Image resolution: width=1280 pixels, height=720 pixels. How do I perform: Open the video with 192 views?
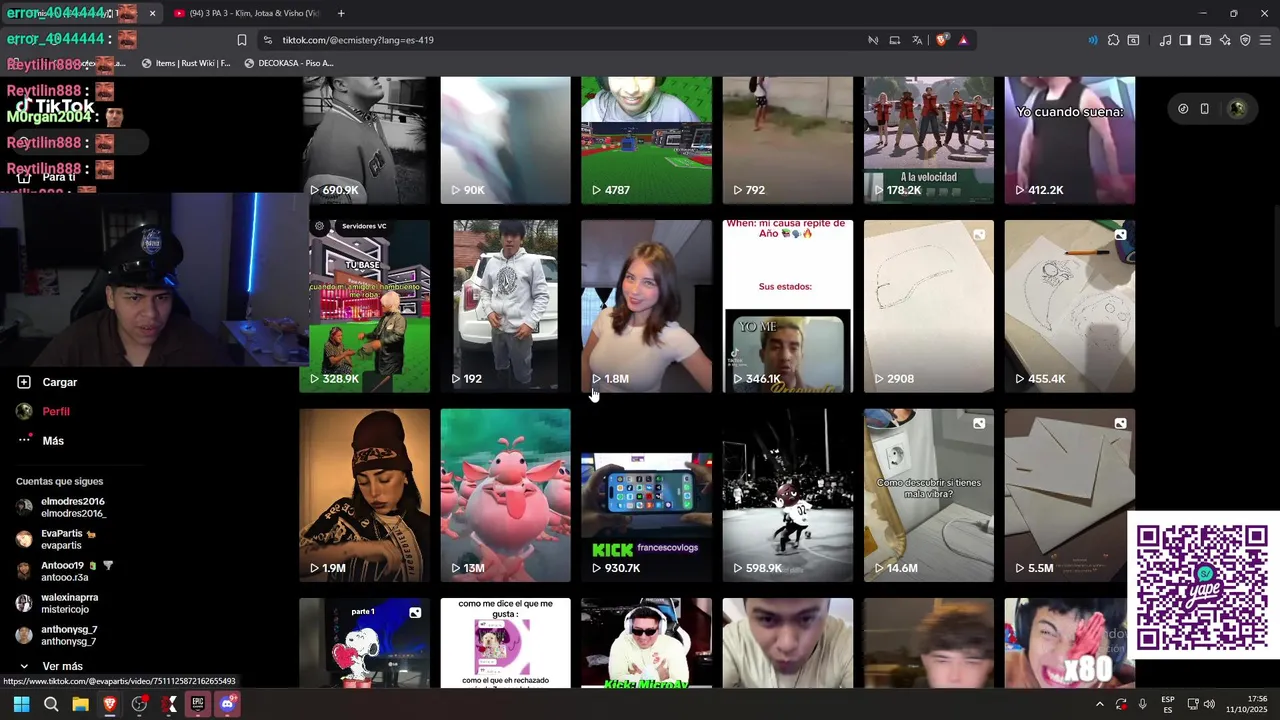coord(505,306)
